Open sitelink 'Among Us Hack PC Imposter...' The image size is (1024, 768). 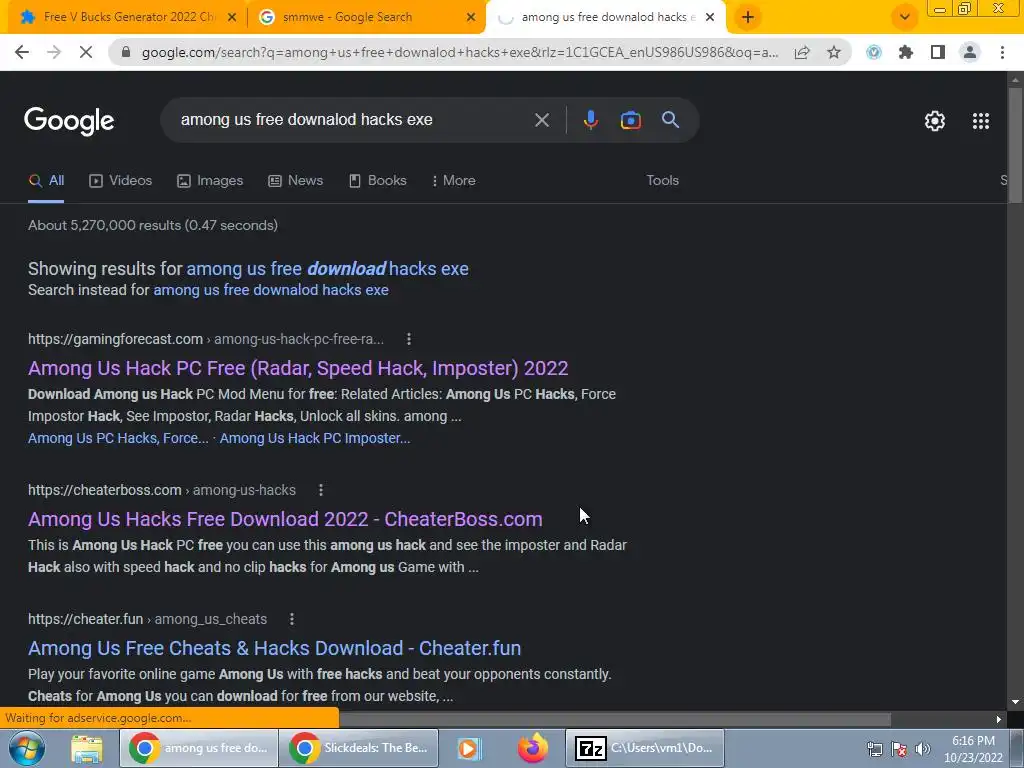point(315,438)
